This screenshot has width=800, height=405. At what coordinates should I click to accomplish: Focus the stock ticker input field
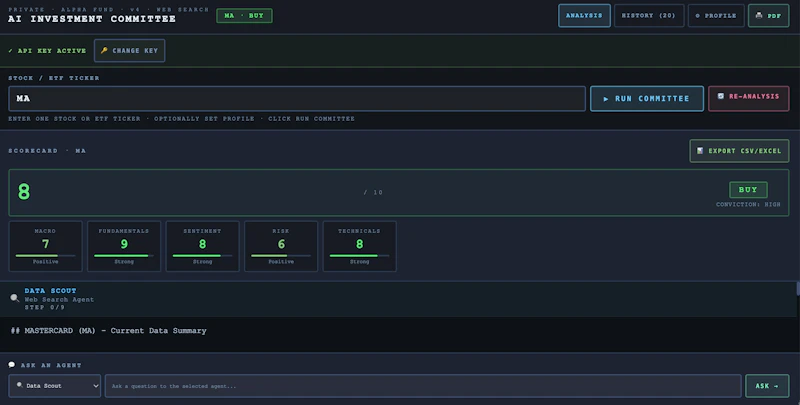pos(297,98)
